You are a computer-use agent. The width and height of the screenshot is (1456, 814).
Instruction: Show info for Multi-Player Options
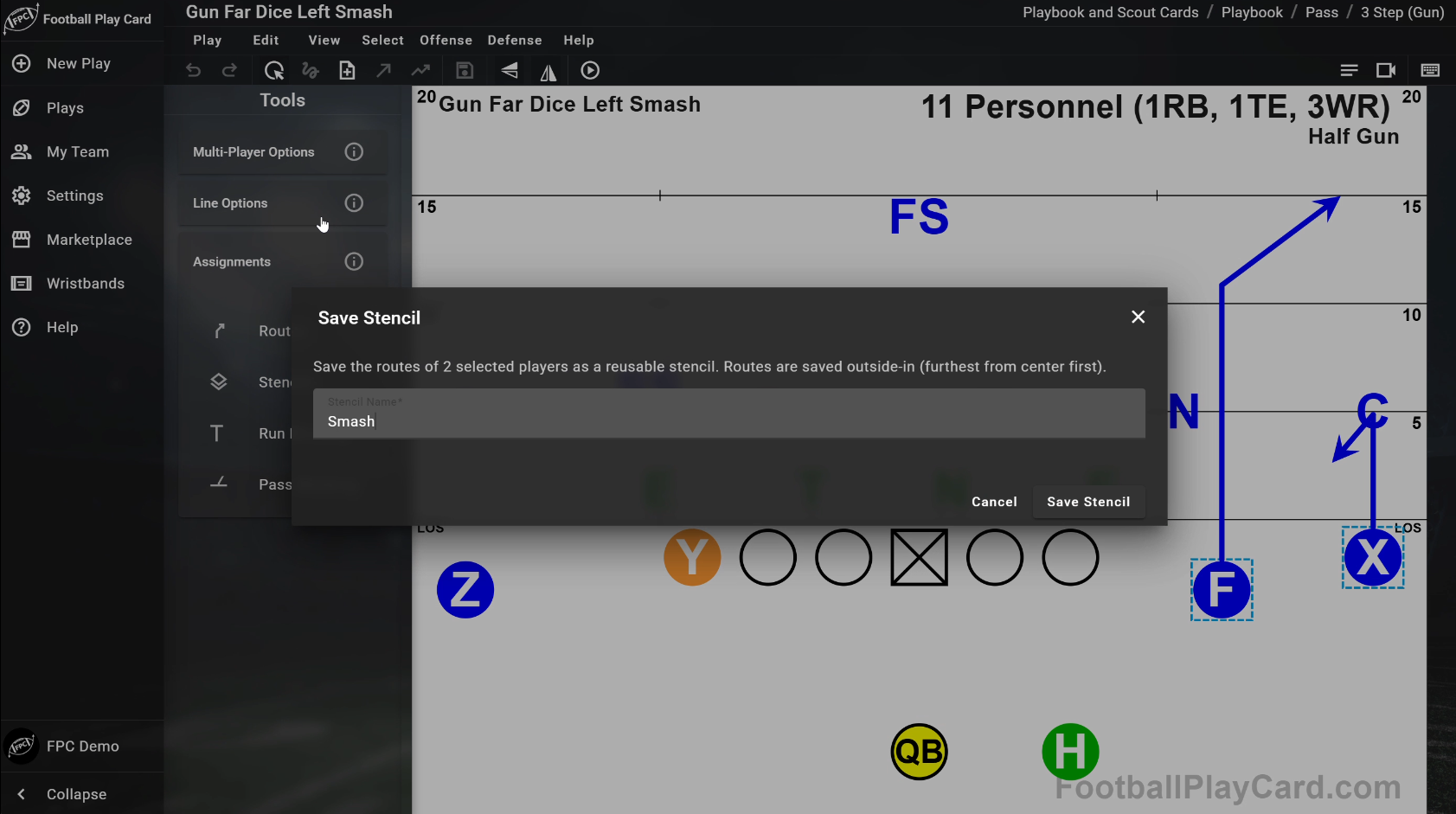click(x=354, y=152)
